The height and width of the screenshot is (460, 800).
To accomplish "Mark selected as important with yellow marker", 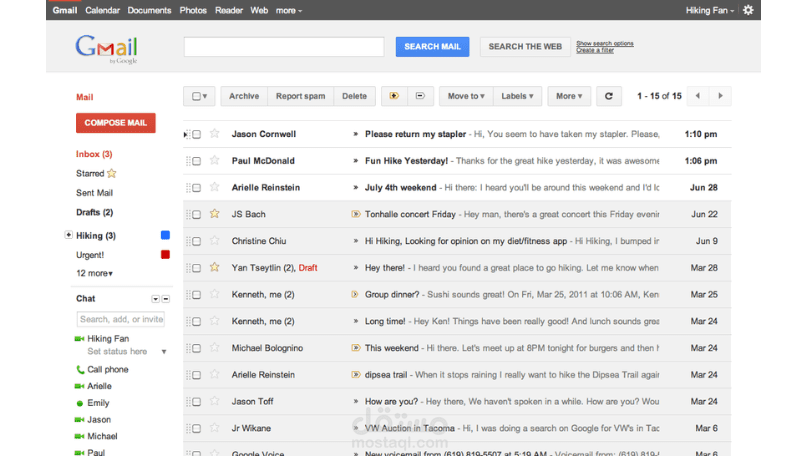I will click(394, 96).
